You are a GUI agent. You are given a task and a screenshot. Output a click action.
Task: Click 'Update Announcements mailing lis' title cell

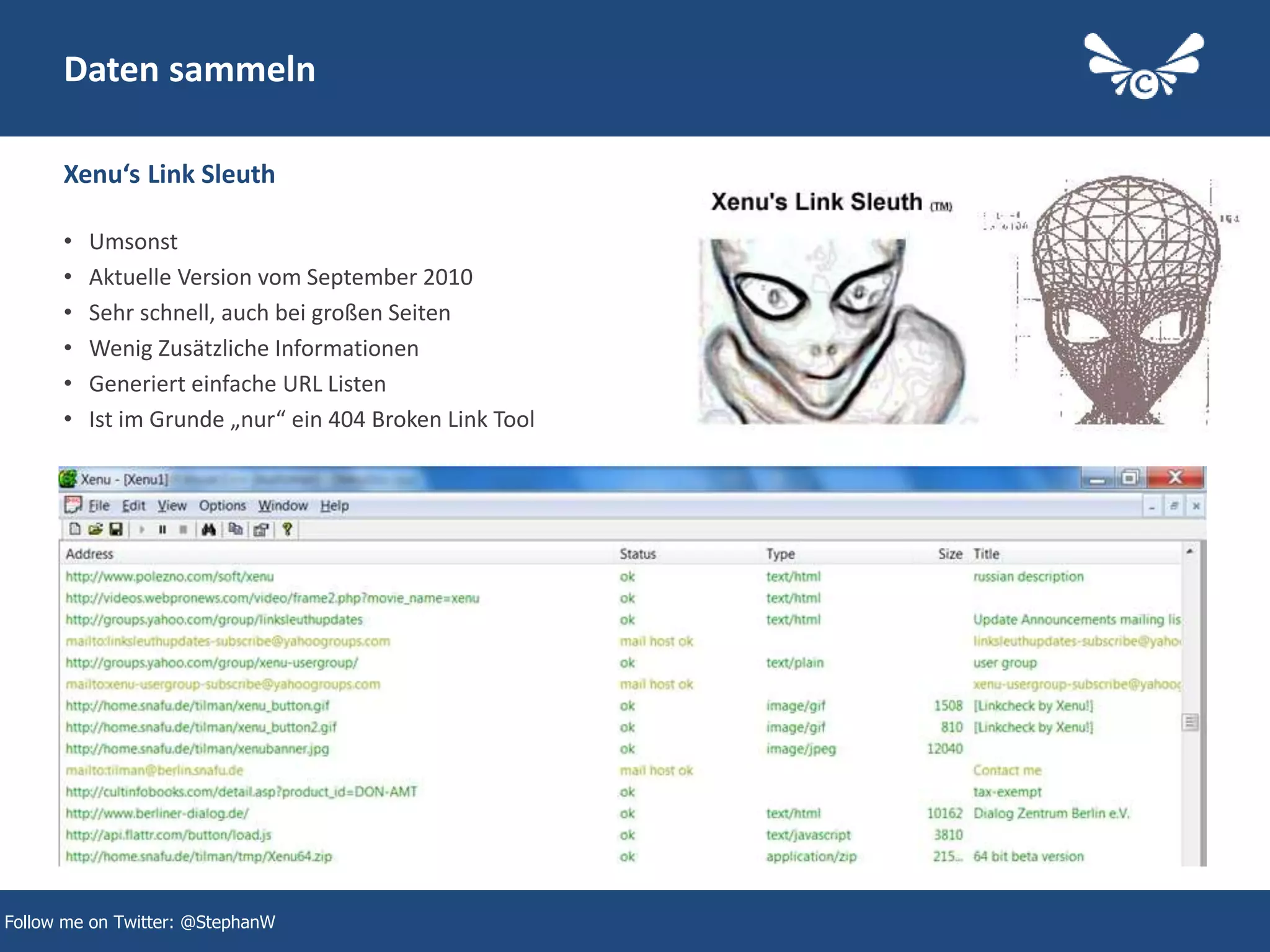1077,620
